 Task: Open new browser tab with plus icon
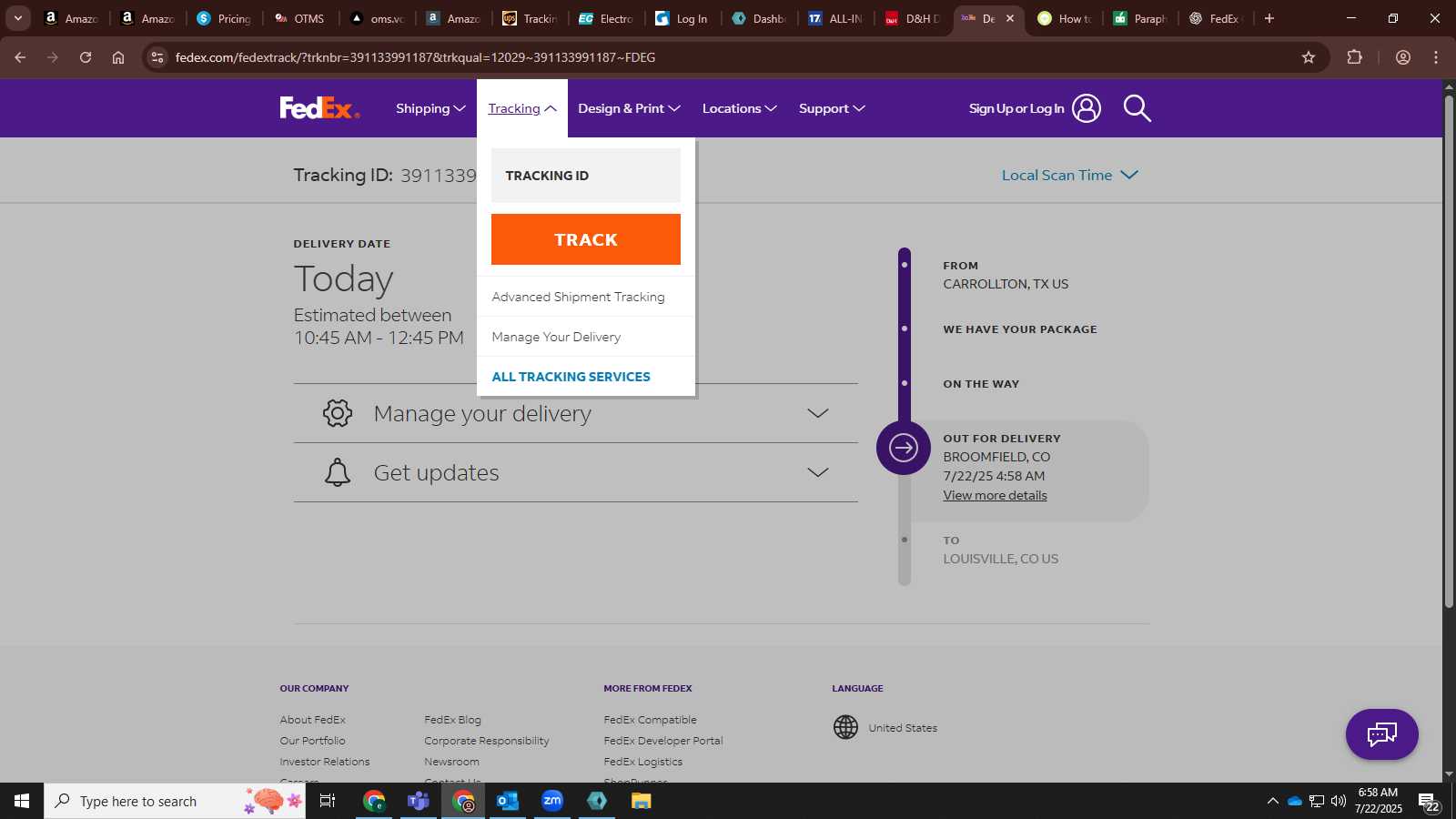click(x=1269, y=18)
